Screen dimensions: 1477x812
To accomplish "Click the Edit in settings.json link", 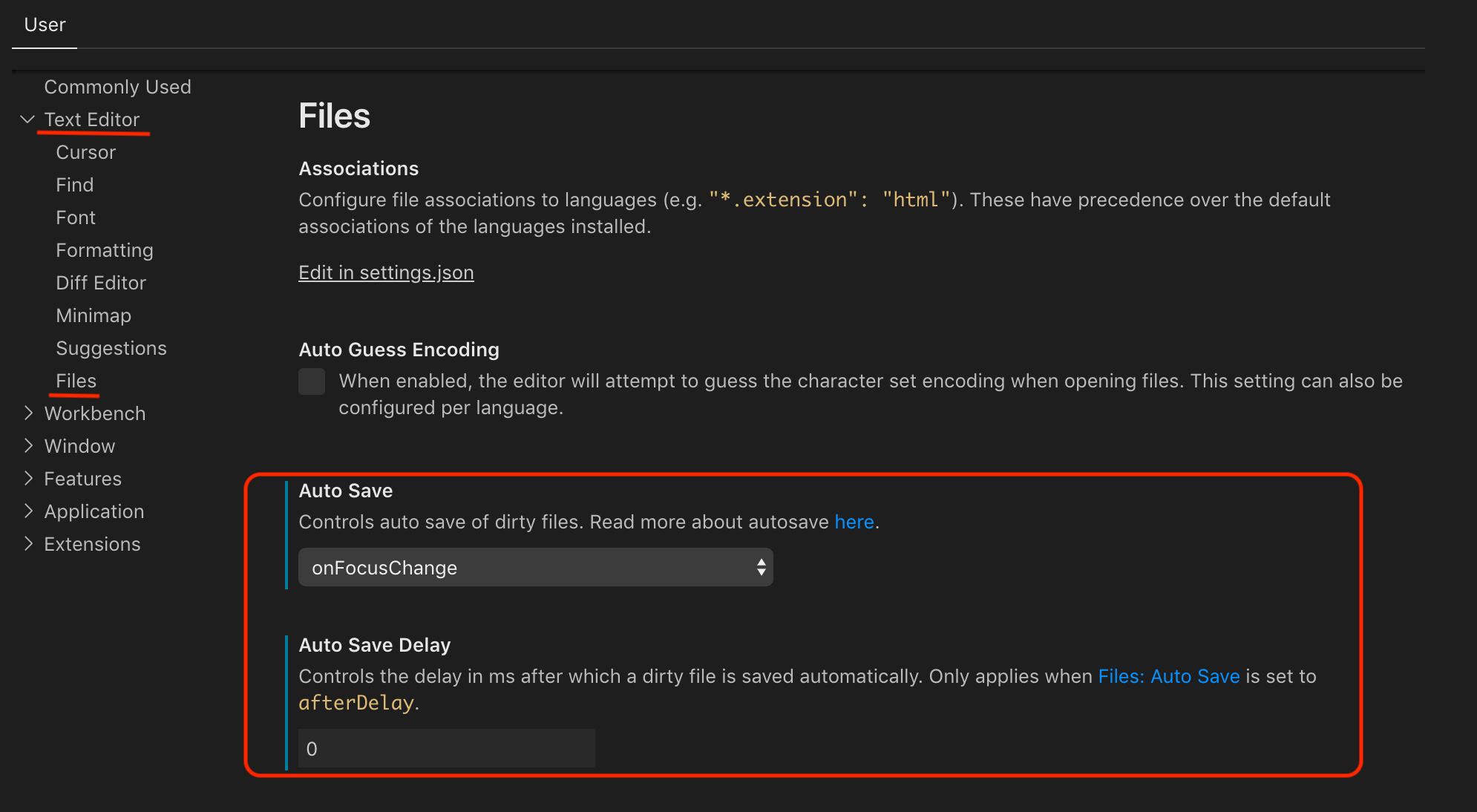I will click(386, 272).
